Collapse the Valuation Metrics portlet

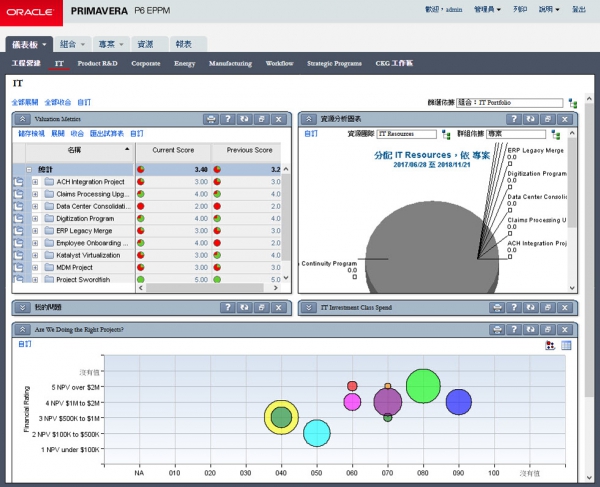(23, 119)
